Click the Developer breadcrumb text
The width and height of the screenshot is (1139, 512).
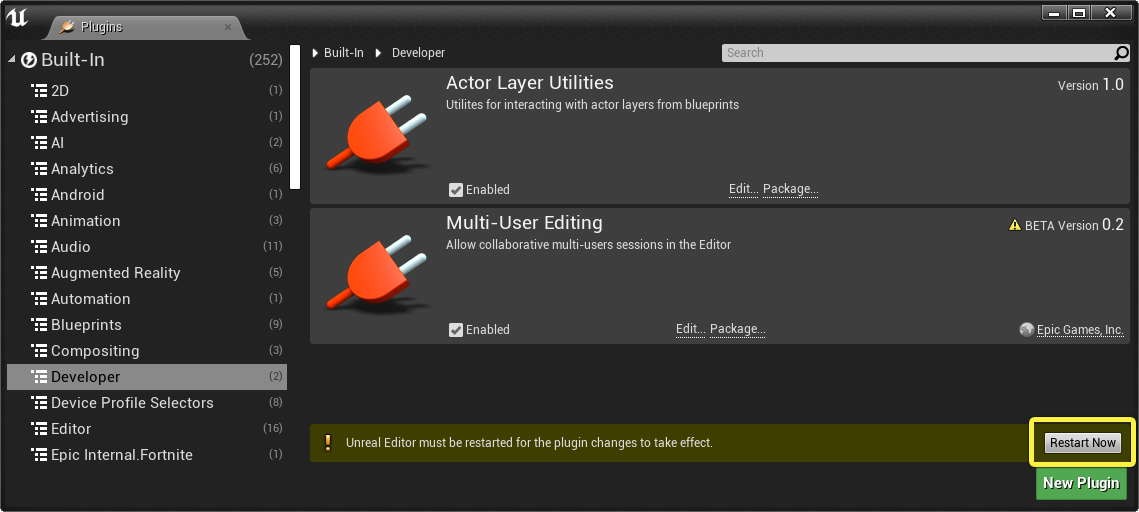418,53
